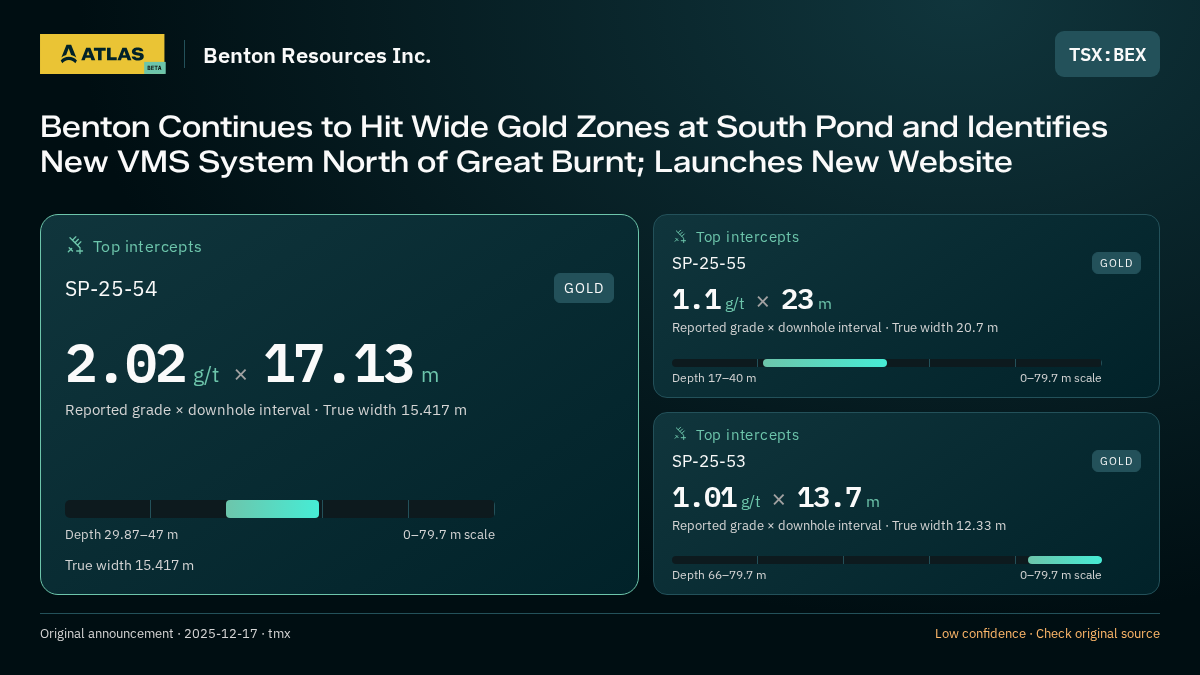Click the hole ID text SP-25-54
Image resolution: width=1200 pixels, height=675 pixels.
[111, 289]
